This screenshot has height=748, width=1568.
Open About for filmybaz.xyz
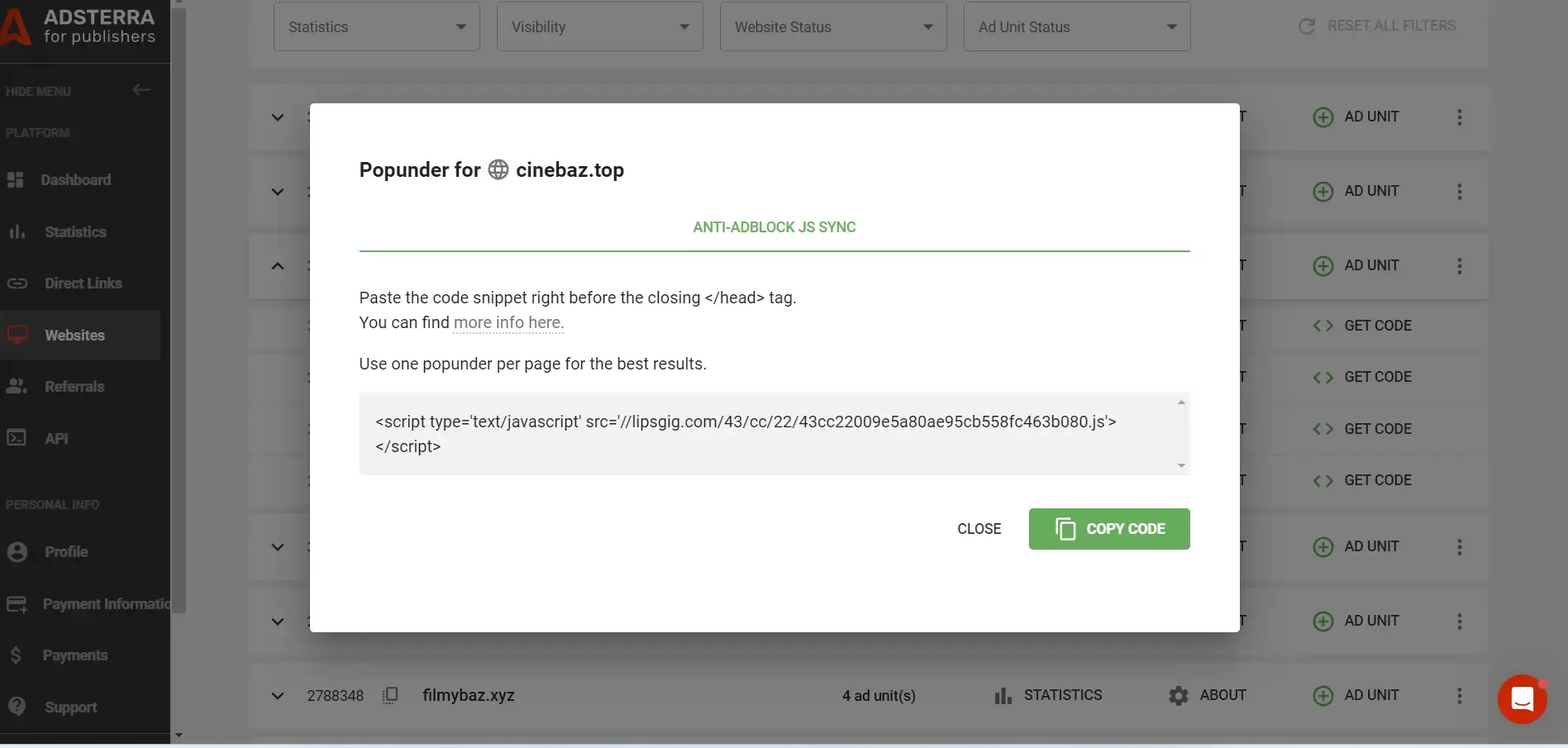point(1208,695)
